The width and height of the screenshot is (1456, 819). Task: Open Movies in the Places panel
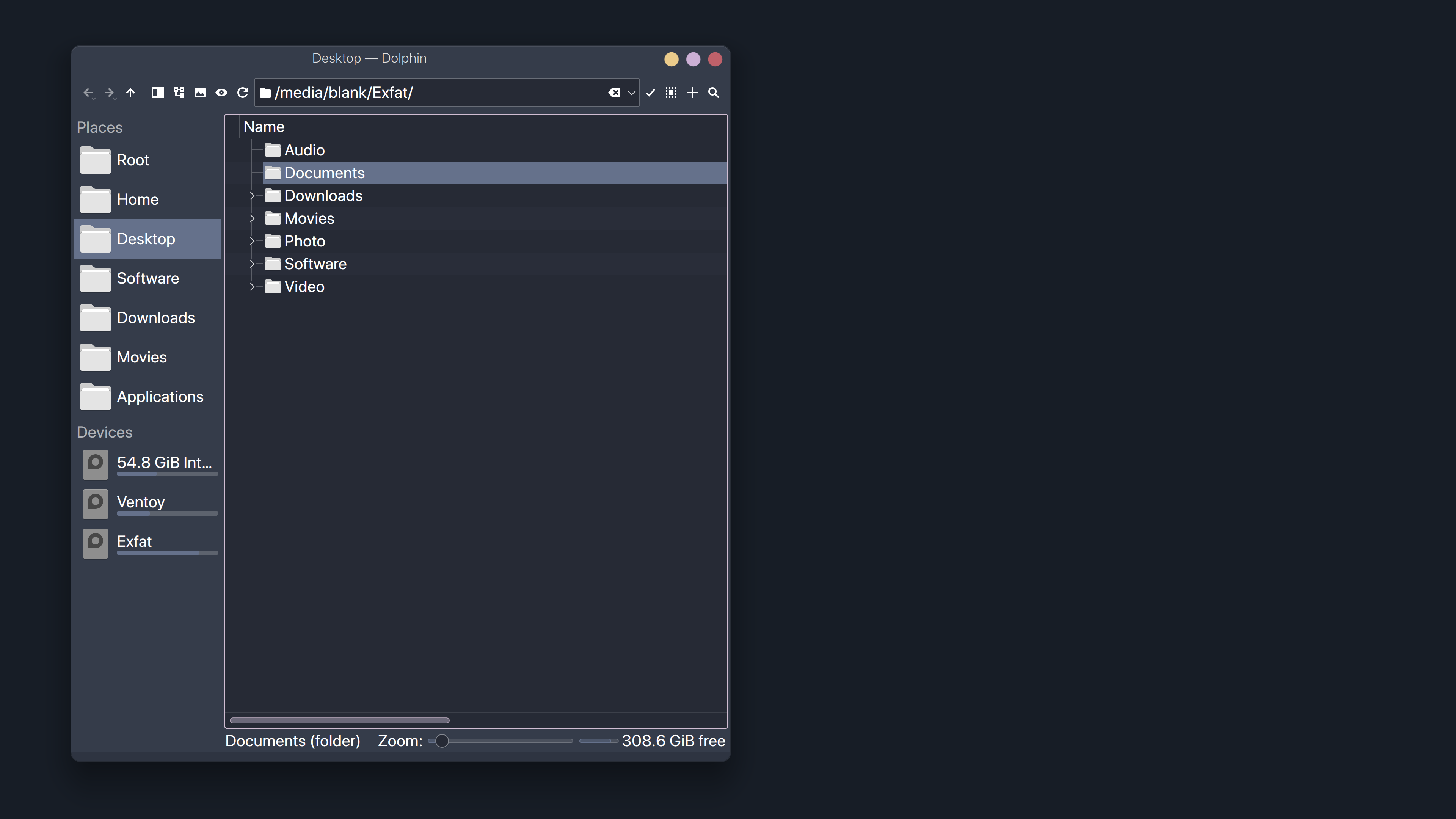coord(148,357)
